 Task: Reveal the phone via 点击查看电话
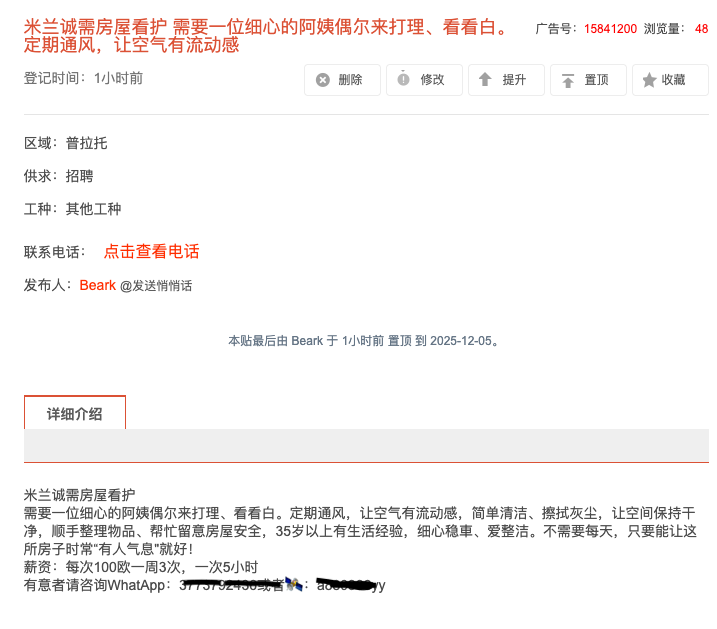click(x=151, y=251)
